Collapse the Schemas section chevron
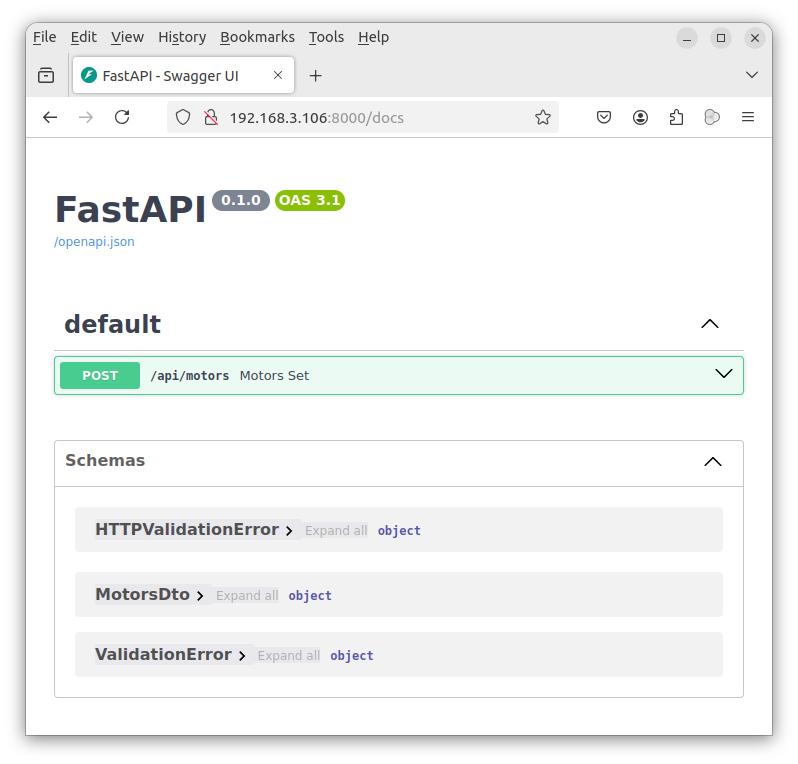Image resolution: width=798 pixels, height=764 pixels. [713, 462]
